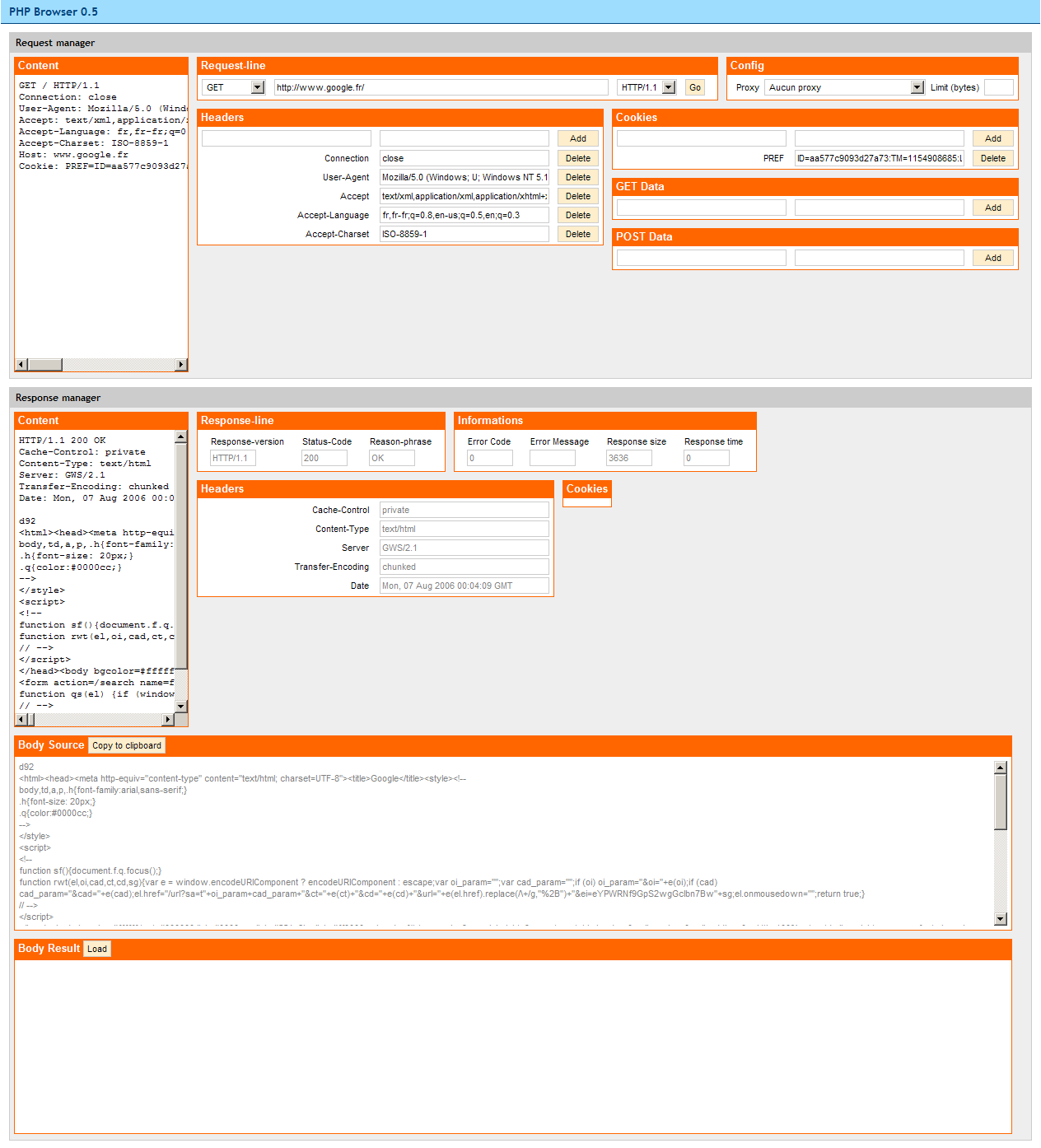Delete the User-Agent header
This screenshot has height=1148, width=1041.
point(578,177)
